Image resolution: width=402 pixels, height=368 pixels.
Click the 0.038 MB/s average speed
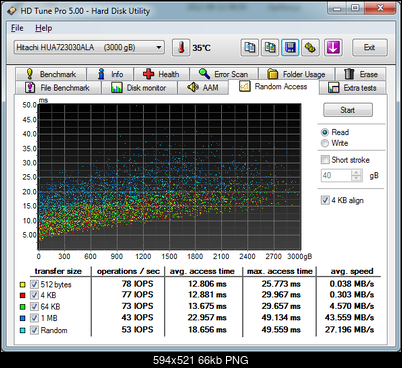[x=352, y=284]
